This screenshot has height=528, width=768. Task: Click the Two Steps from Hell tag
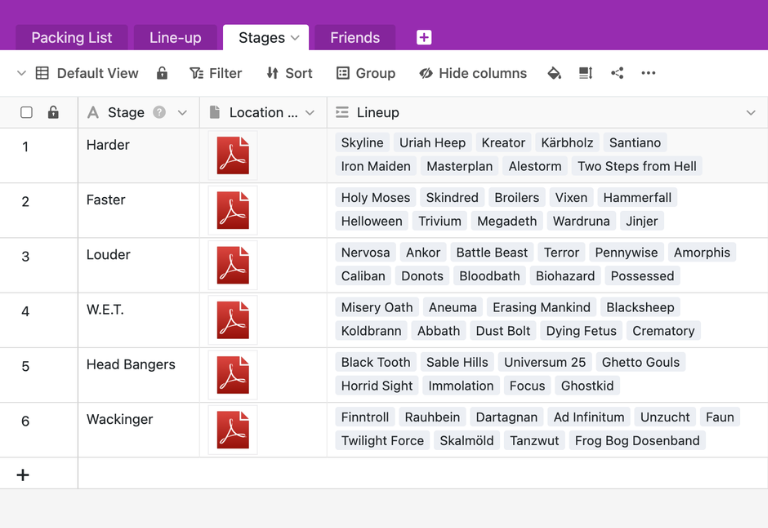click(637, 166)
